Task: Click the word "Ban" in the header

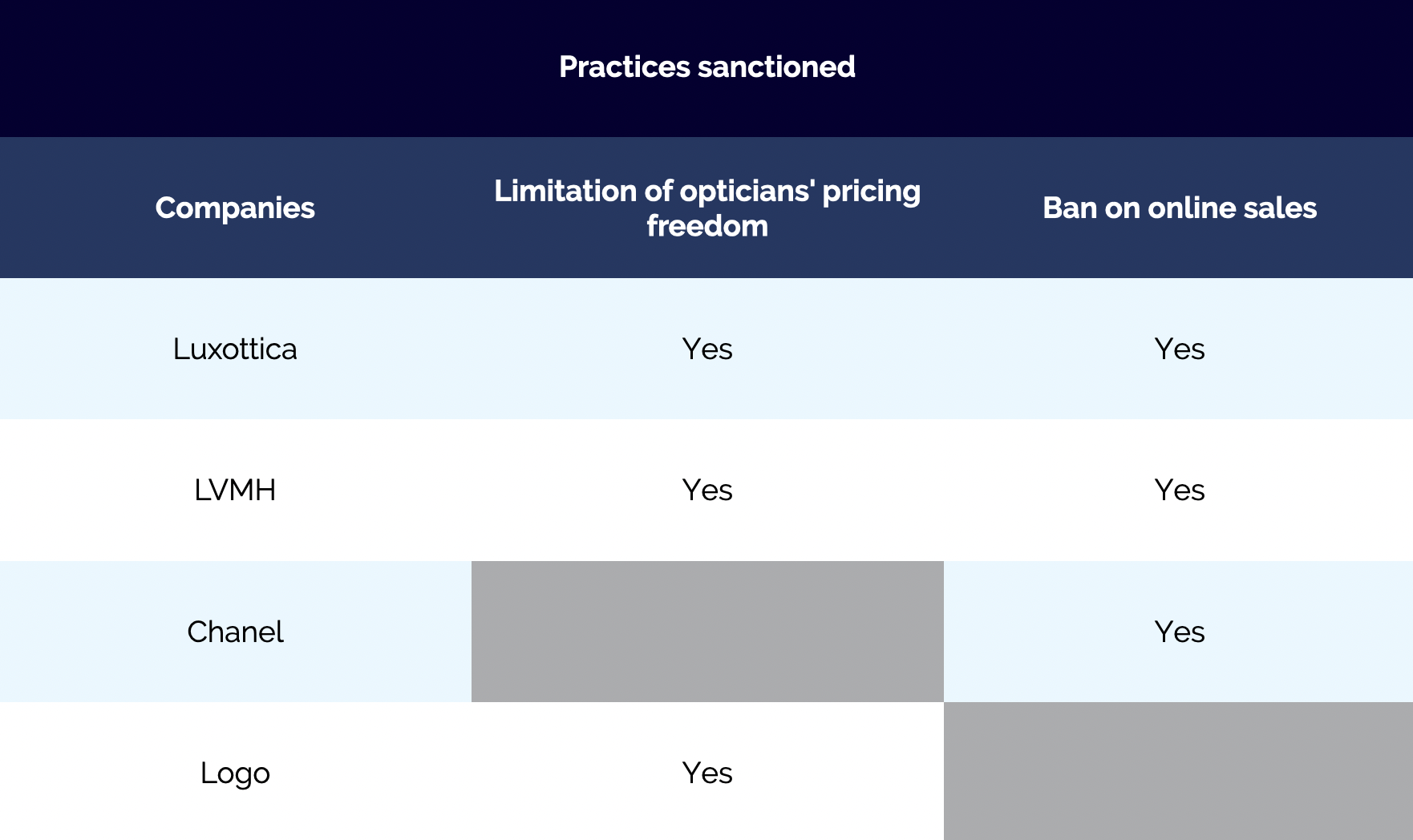Action: [1070, 208]
